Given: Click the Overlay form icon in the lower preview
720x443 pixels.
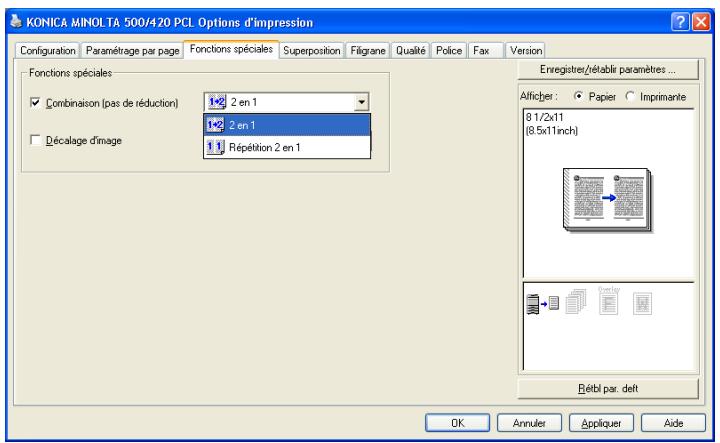Looking at the screenshot, I should click(609, 301).
